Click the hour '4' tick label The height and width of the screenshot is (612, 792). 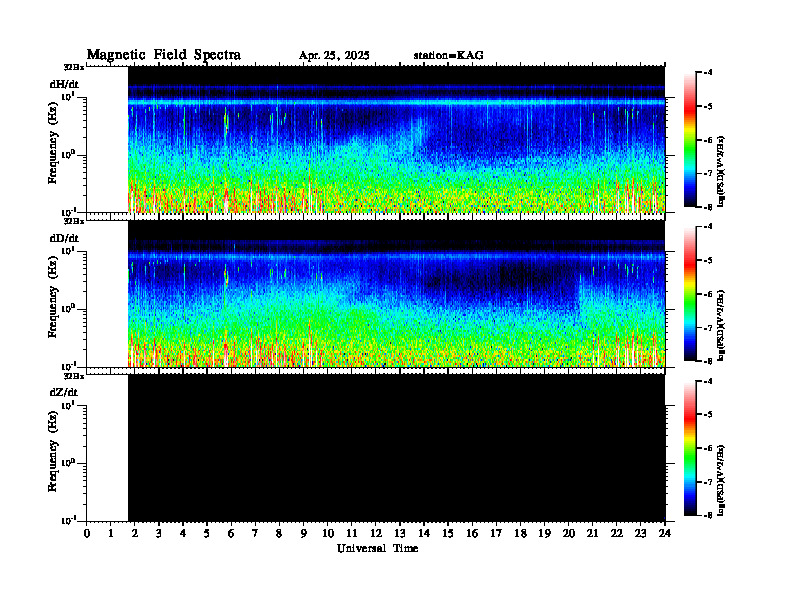pos(183,534)
